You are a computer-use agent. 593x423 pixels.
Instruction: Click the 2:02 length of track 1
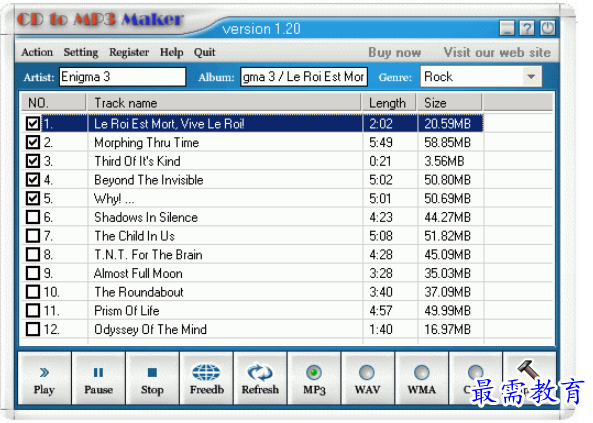coord(381,124)
